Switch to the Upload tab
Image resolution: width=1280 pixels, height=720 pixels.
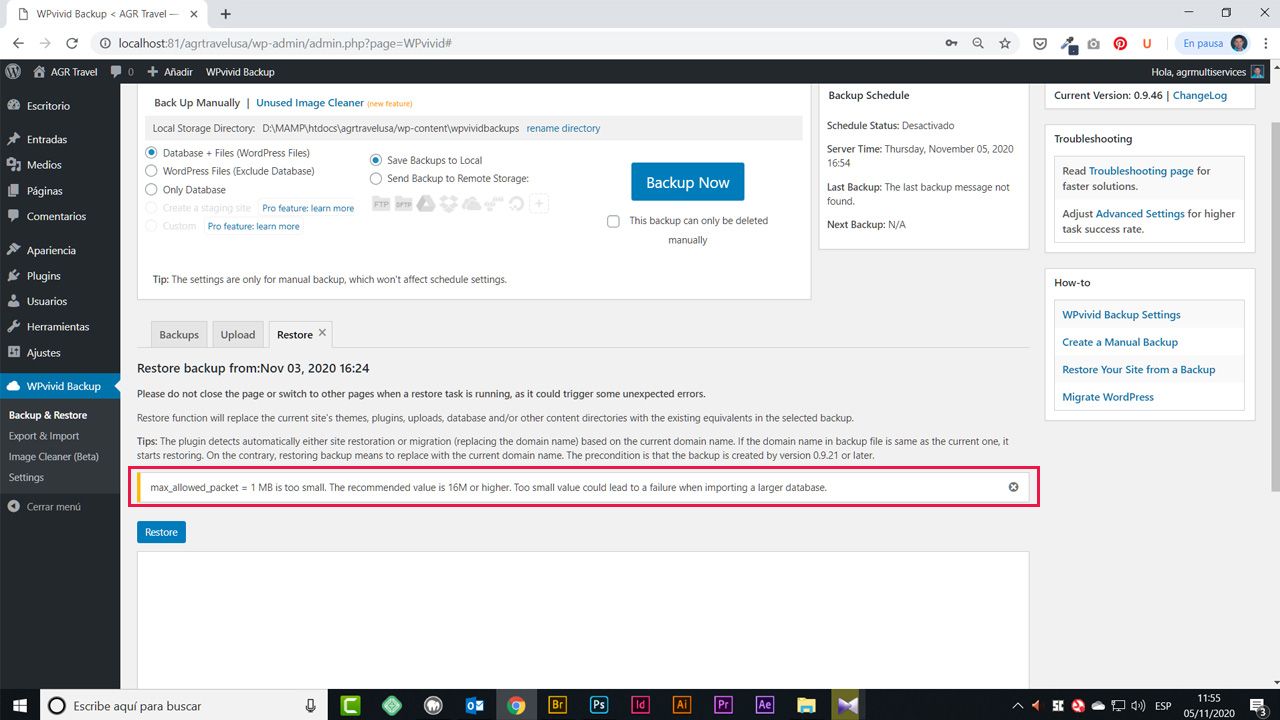[238, 335]
